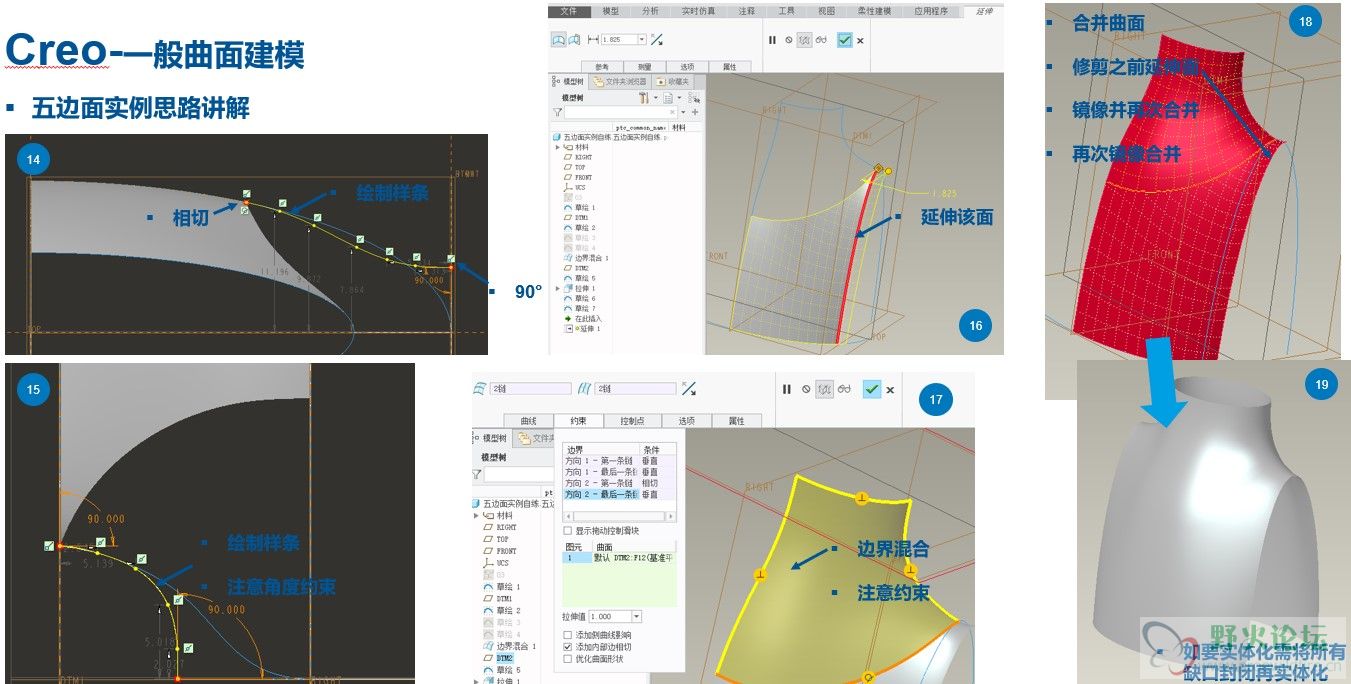The image size is (1351, 684).
Task: Open model tree settings hammer icon
Action: coord(644,98)
